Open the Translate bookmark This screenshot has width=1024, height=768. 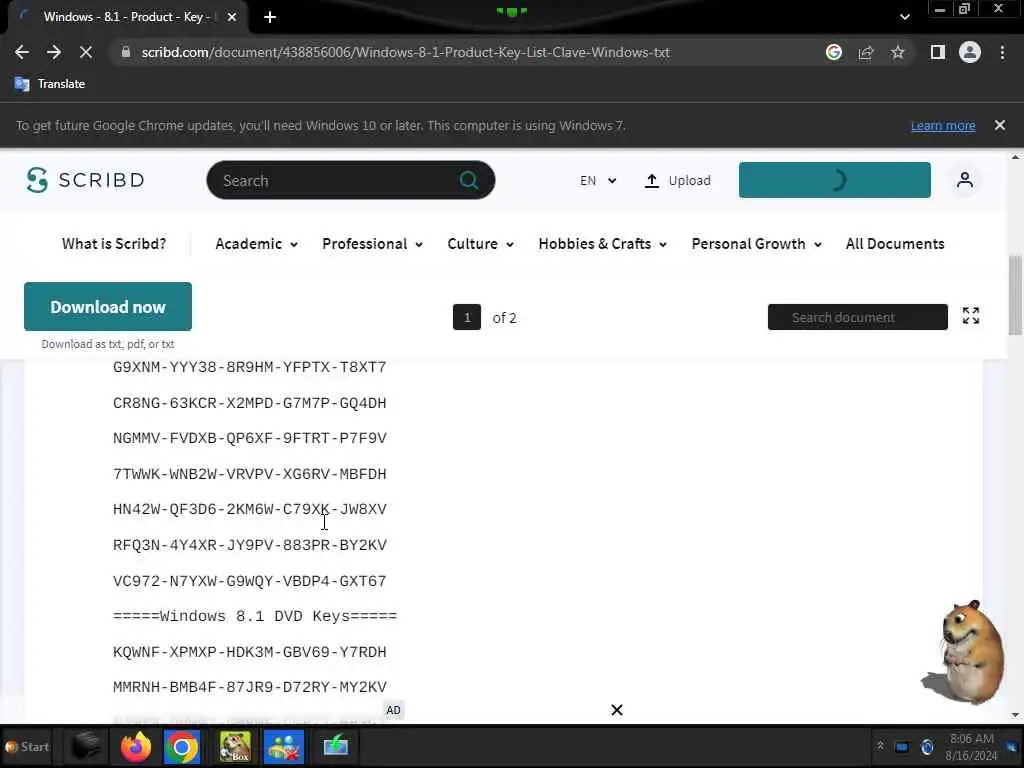click(50, 84)
